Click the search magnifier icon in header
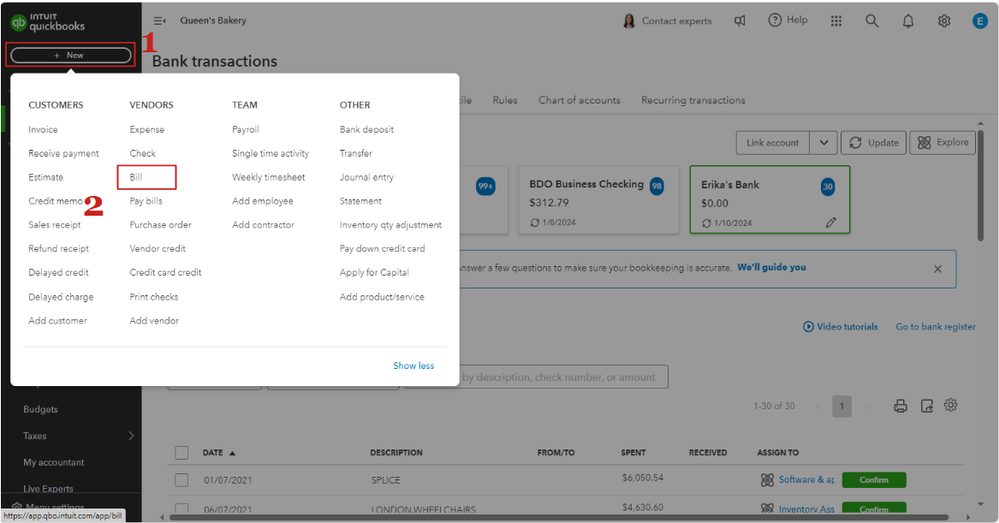 pos(872,21)
